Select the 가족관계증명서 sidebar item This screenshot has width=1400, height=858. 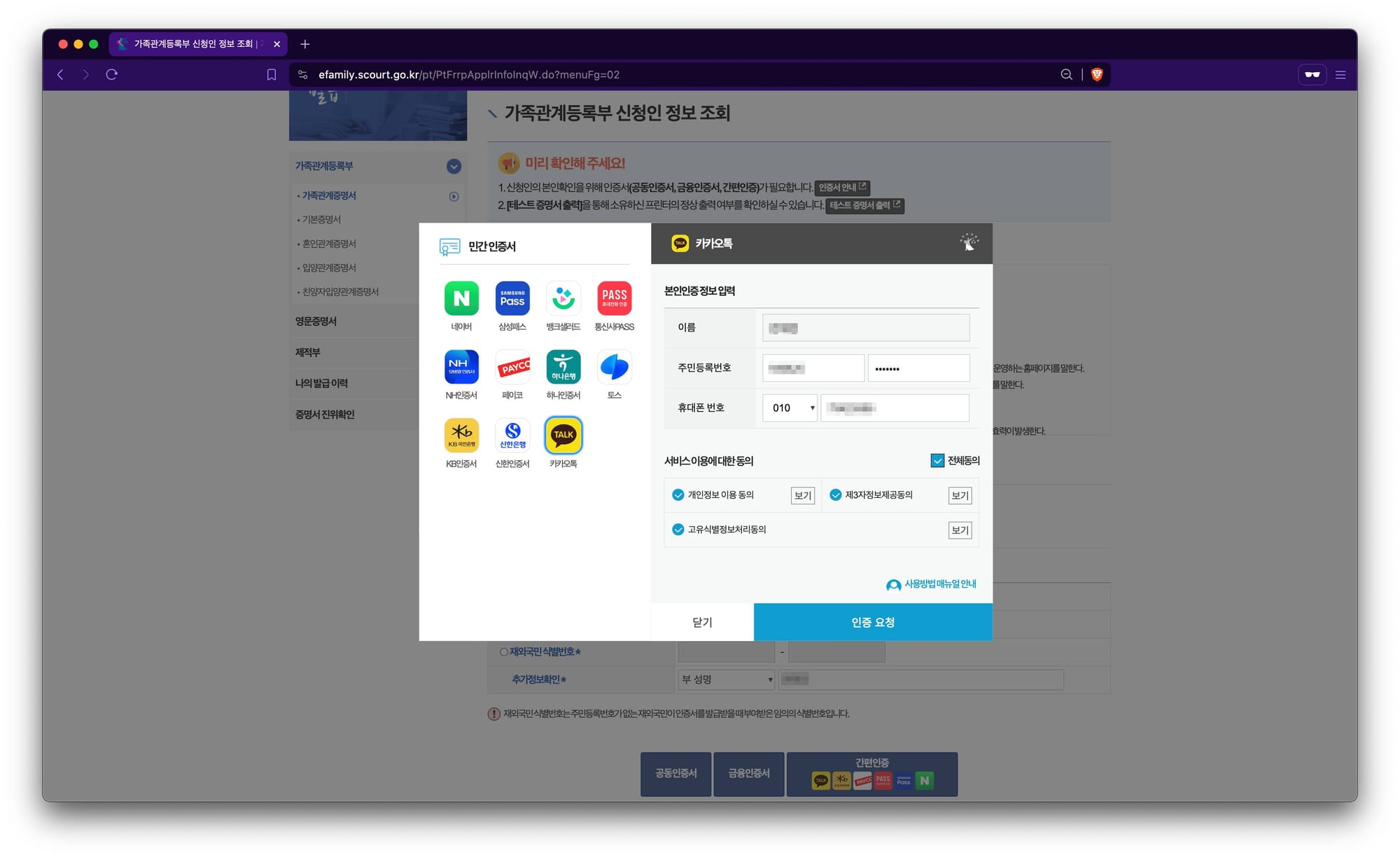[x=329, y=196]
